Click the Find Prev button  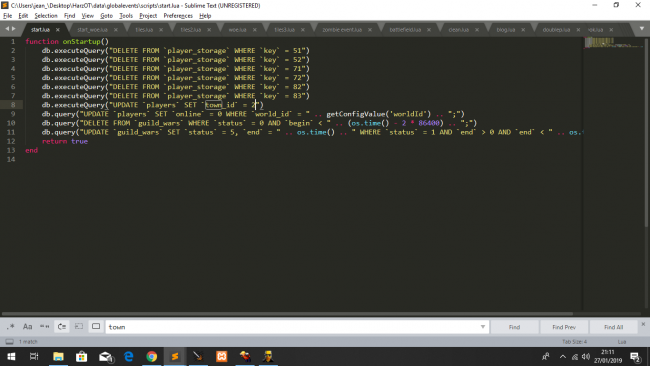click(564, 327)
